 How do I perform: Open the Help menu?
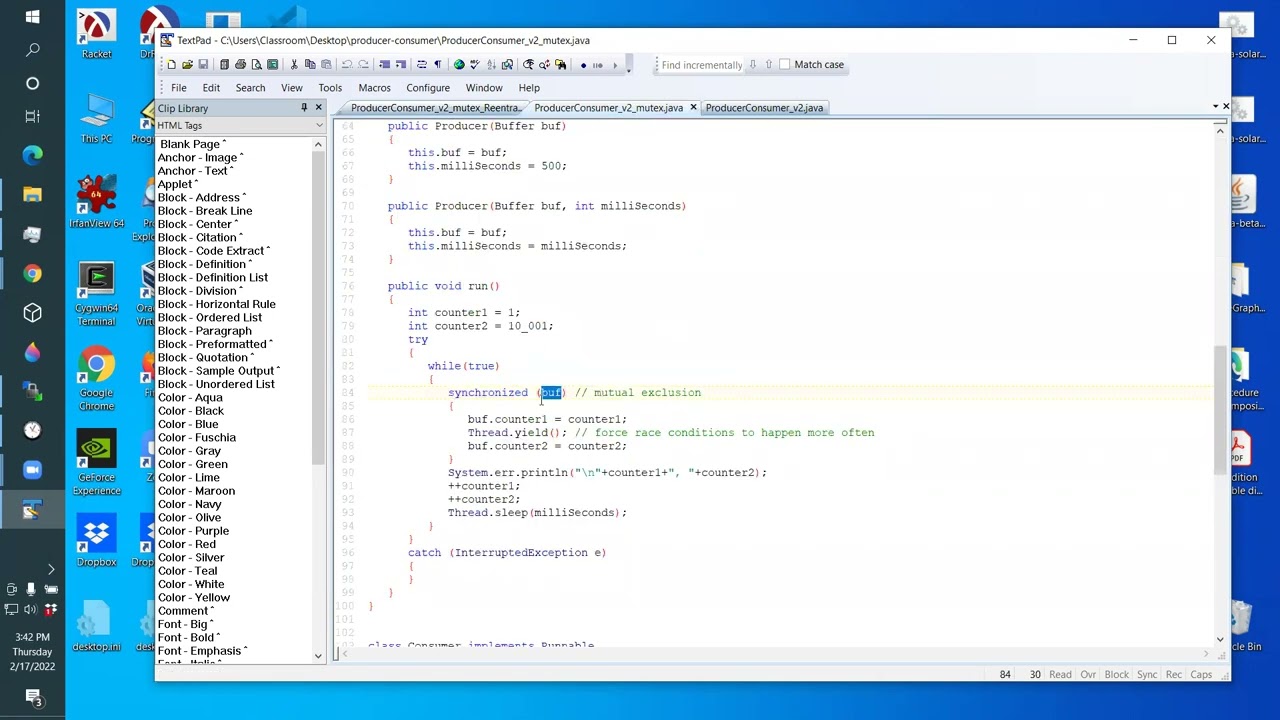[x=529, y=88]
